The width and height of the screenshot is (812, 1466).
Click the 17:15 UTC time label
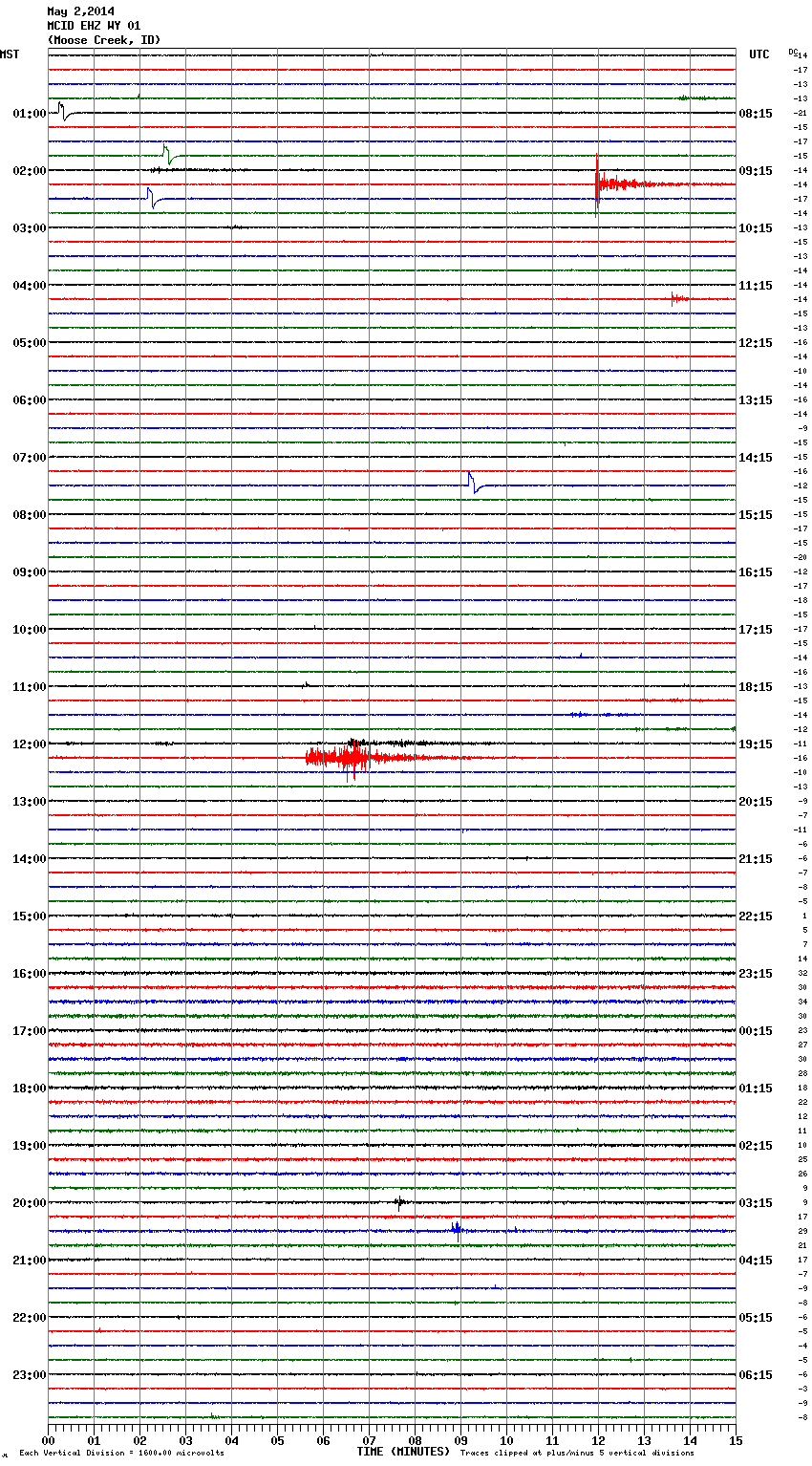(756, 629)
